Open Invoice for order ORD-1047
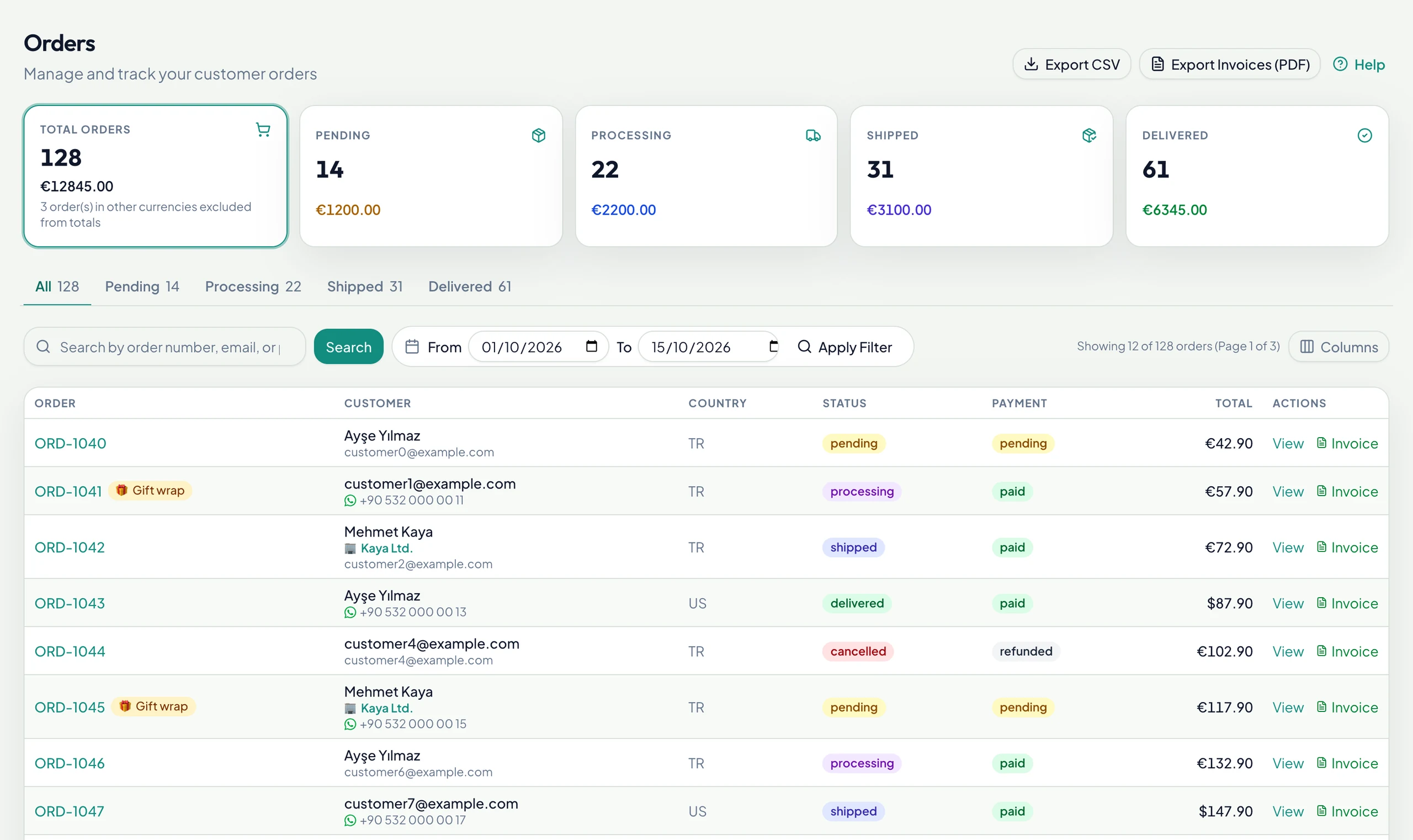Viewport: 1413px width, 840px height. point(1347,812)
